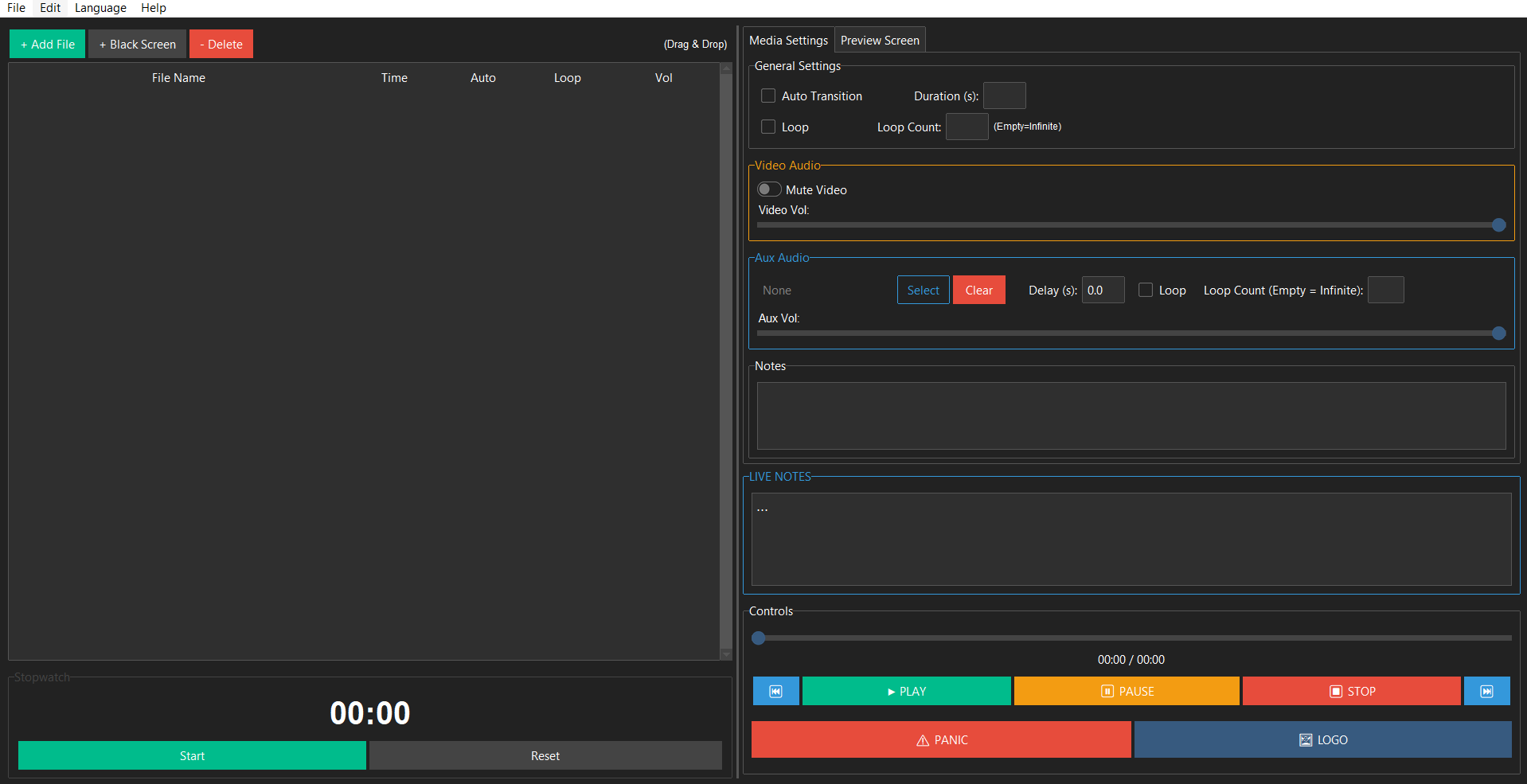The image size is (1527, 784).
Task: Pause playback with the PAUSE button
Action: coord(1126,691)
